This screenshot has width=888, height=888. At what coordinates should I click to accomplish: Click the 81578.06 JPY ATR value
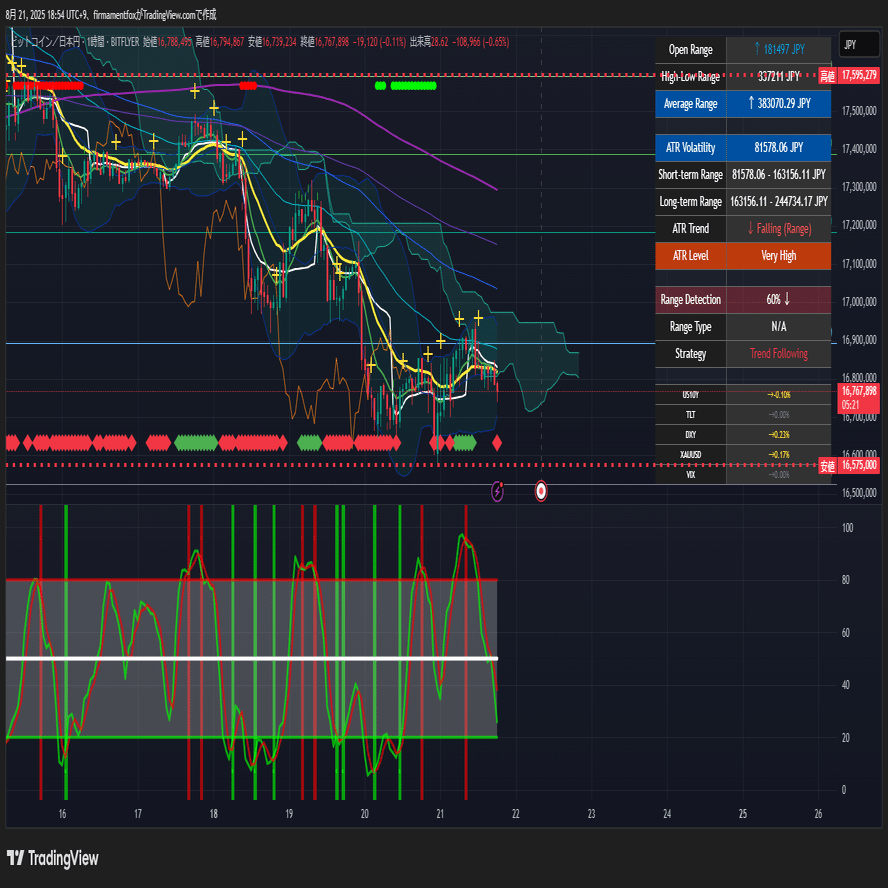click(x=779, y=148)
